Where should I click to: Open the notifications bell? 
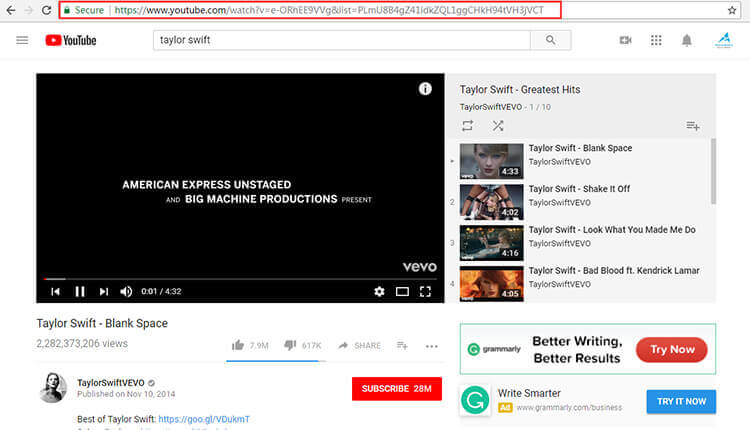[687, 40]
